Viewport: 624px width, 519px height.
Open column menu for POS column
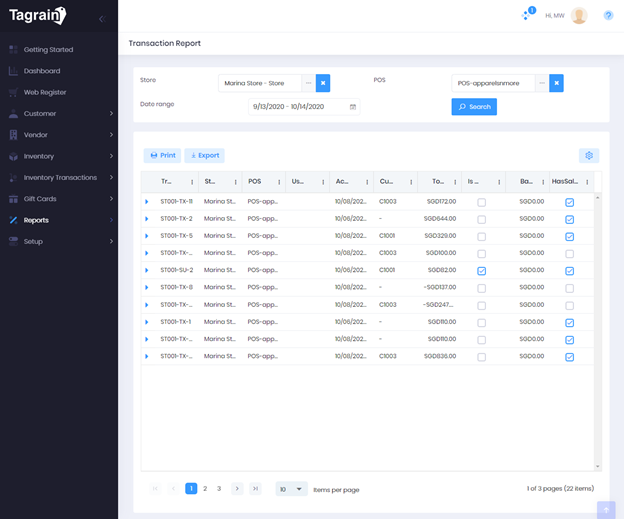[279, 182]
